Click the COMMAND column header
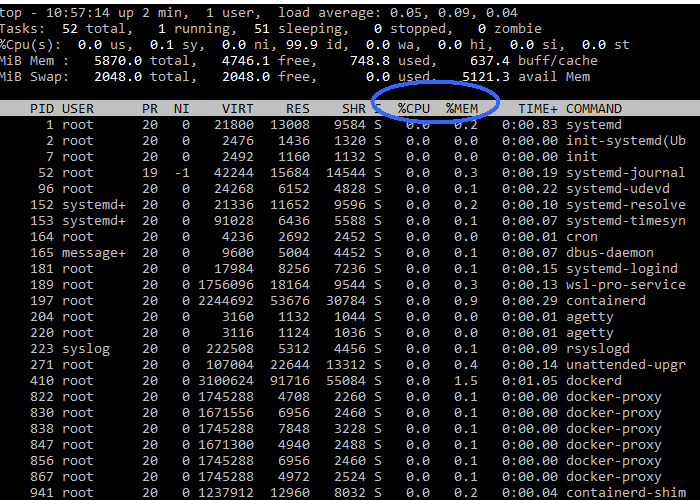The width and height of the screenshot is (700, 500). (594, 108)
